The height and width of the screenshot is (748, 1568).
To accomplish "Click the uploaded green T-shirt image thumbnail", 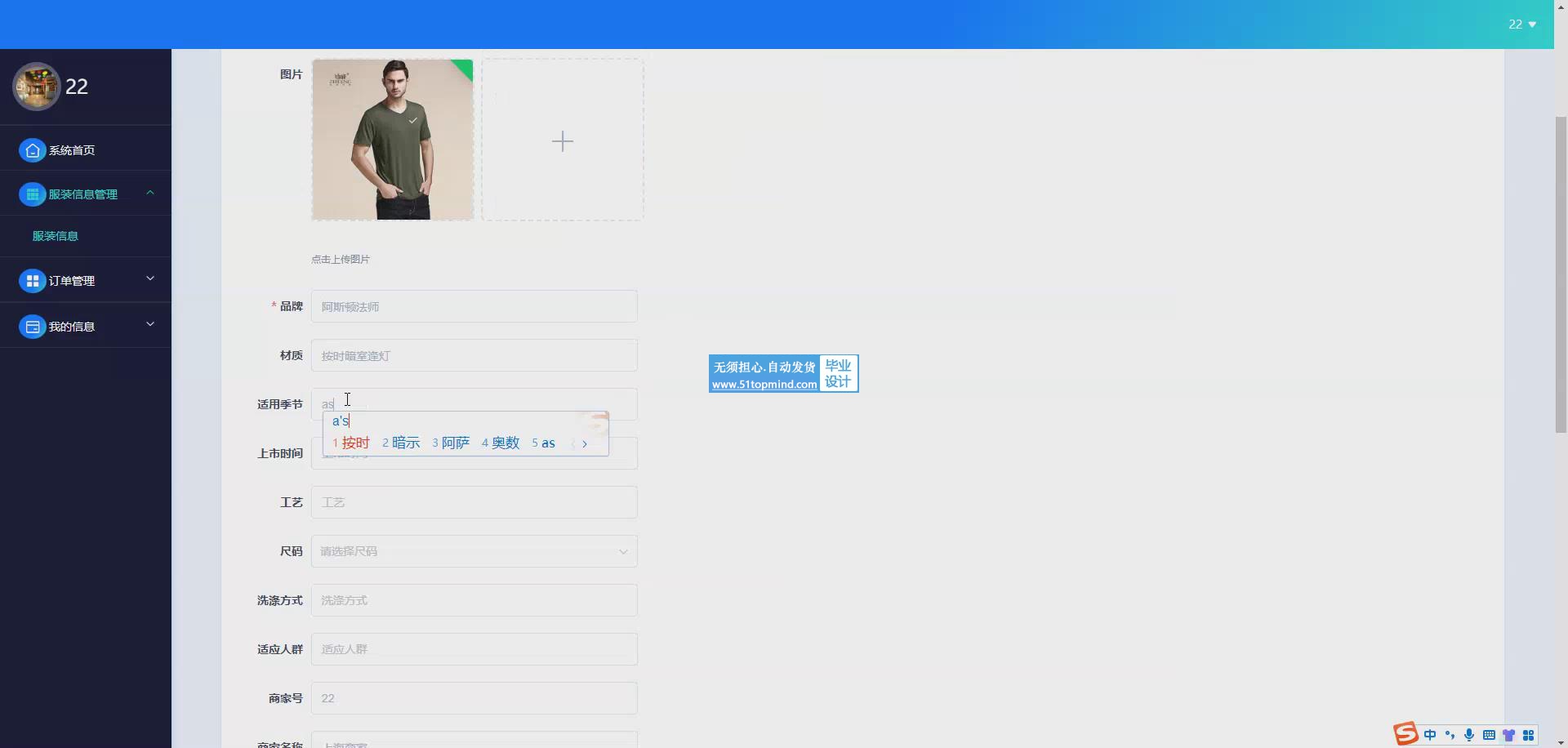I will click(x=393, y=140).
